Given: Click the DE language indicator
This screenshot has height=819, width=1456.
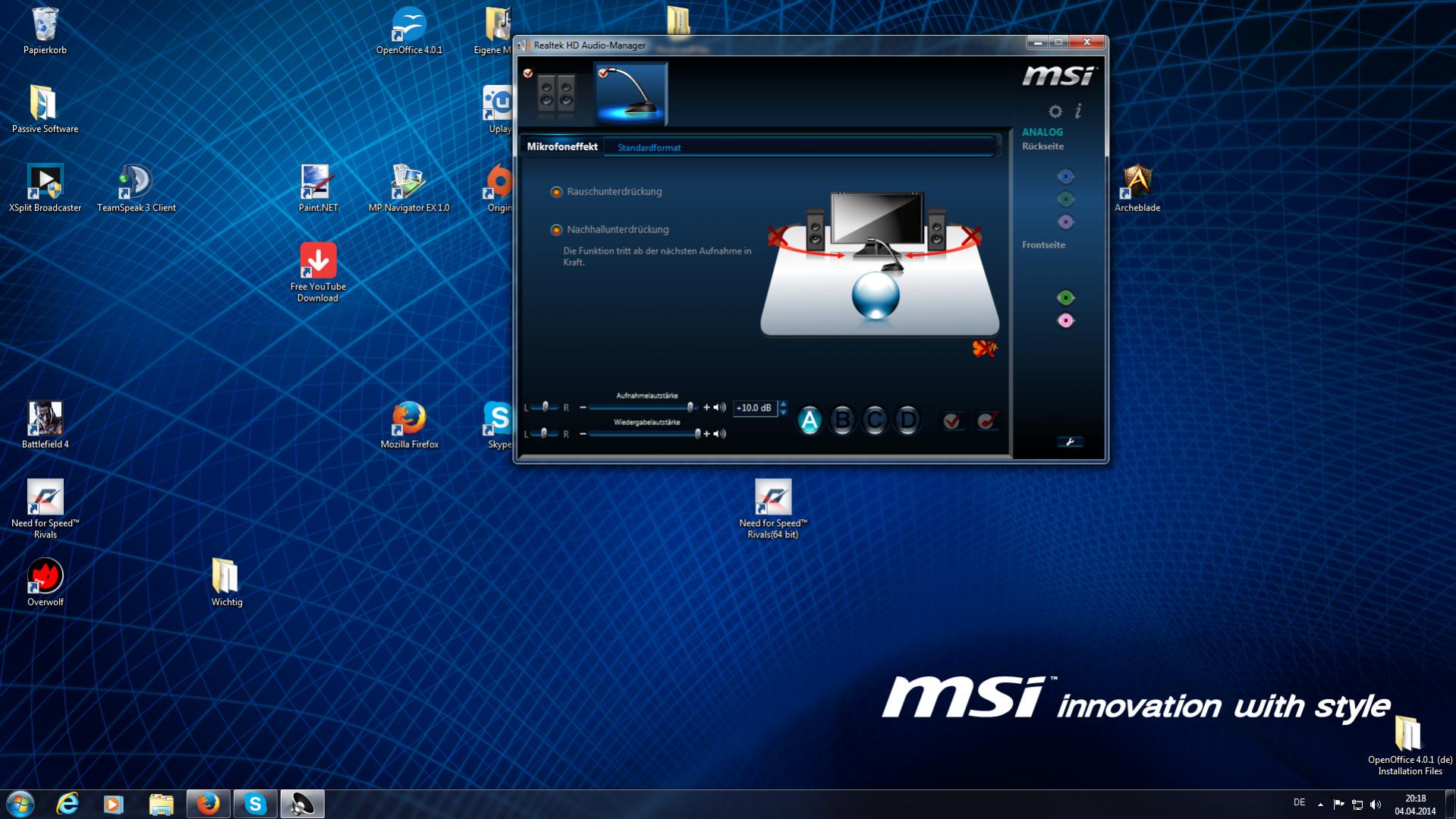Looking at the screenshot, I should 1299,802.
